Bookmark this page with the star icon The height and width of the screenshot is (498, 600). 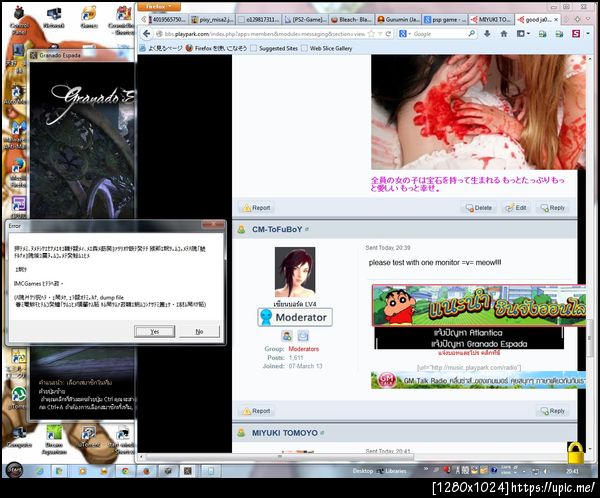click(371, 34)
